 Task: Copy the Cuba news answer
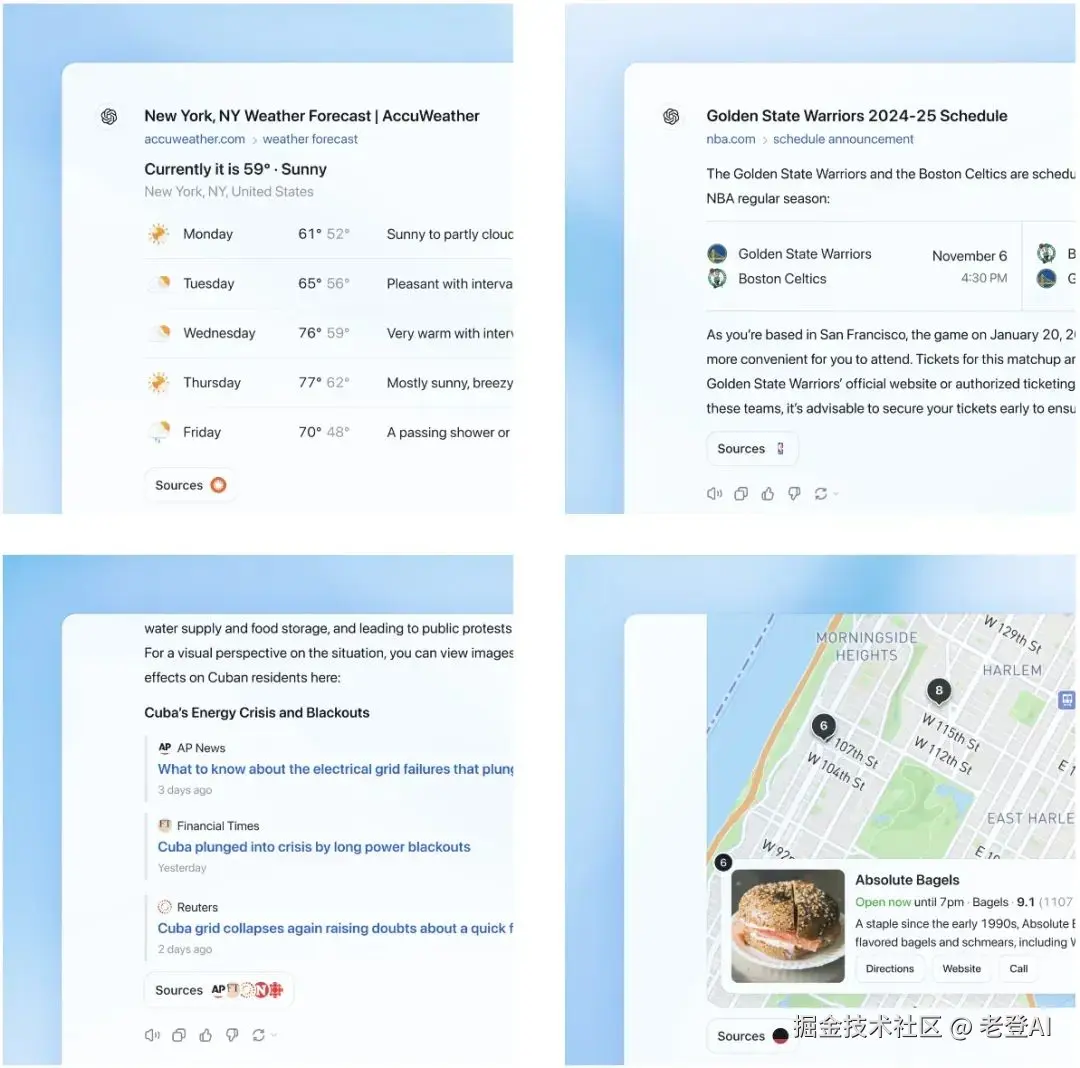click(179, 1035)
